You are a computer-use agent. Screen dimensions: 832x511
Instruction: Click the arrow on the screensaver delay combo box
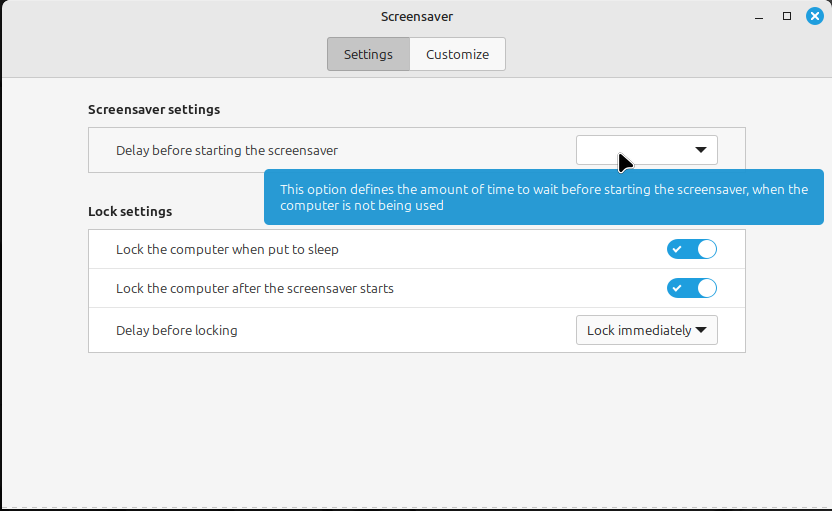(700, 150)
